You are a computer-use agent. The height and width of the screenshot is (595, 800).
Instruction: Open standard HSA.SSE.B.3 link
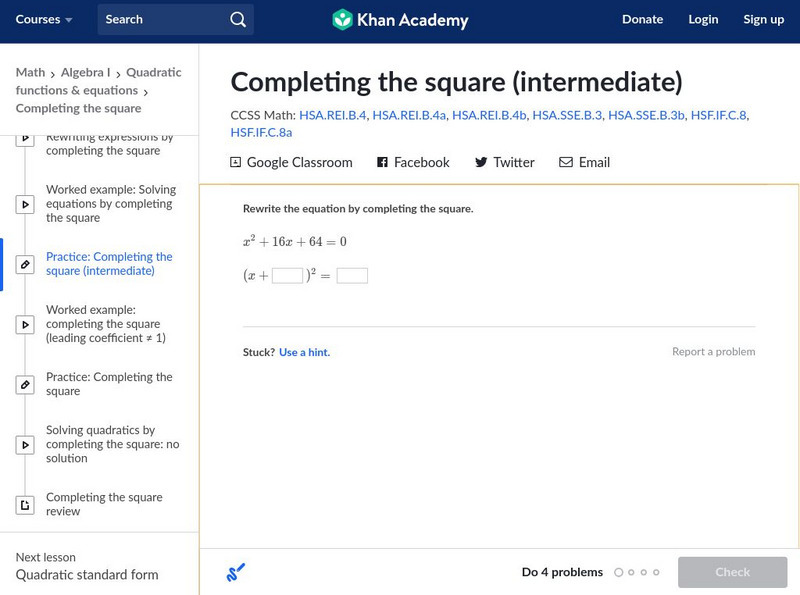567,115
